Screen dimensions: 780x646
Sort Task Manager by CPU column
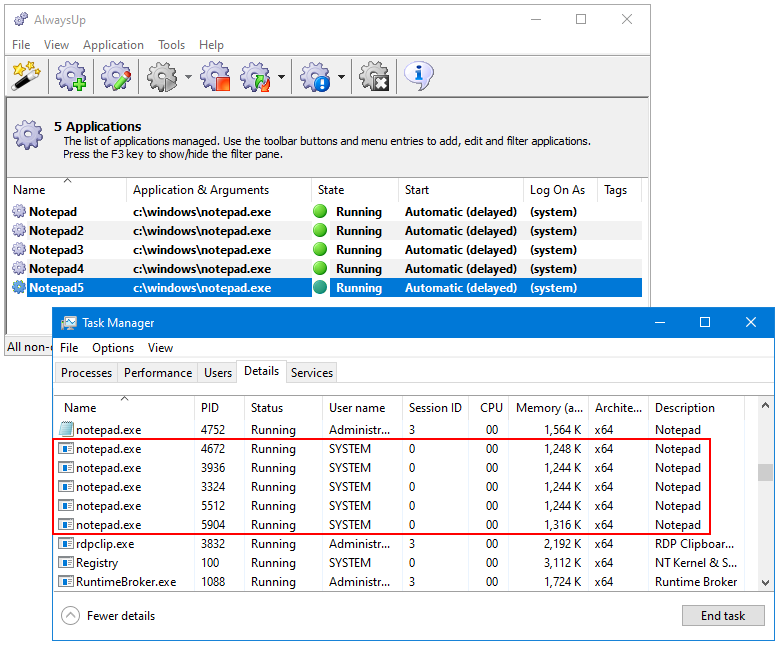click(x=489, y=408)
